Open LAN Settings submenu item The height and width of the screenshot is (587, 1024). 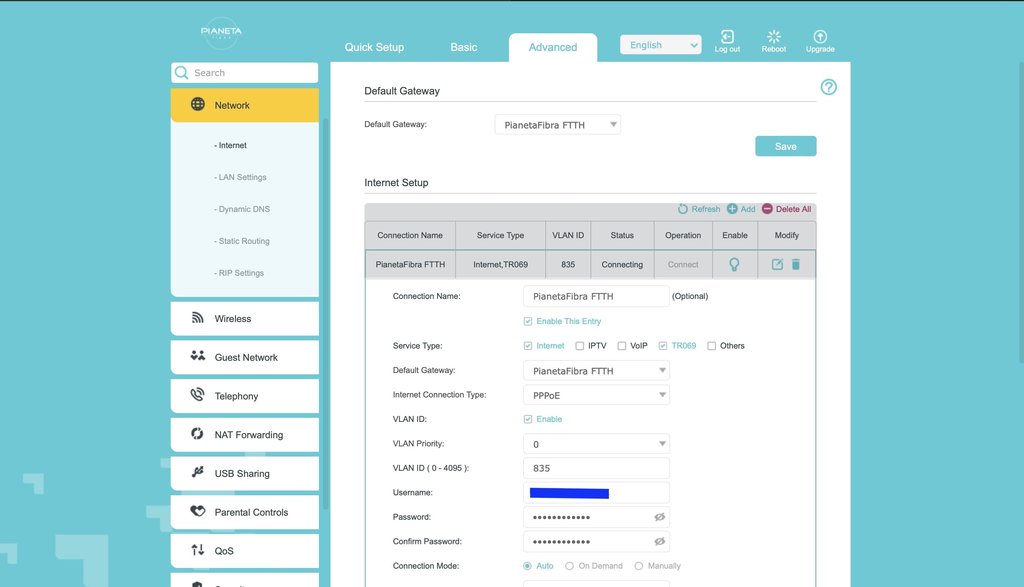[240, 178]
